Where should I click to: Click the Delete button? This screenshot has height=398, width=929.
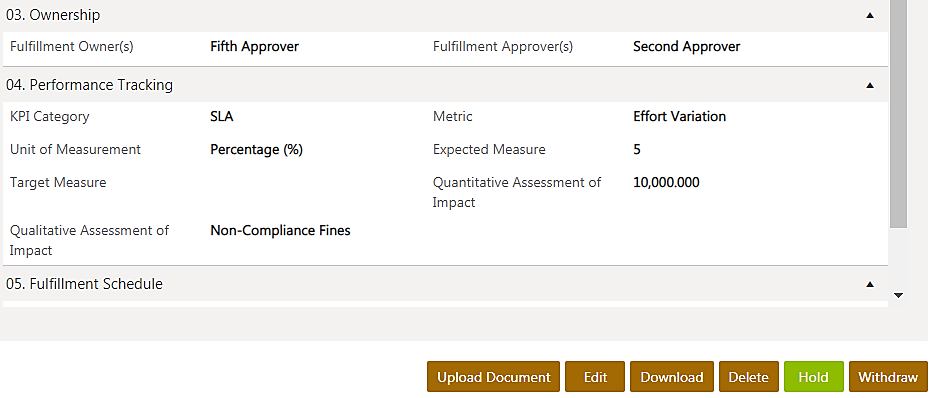pos(749,377)
